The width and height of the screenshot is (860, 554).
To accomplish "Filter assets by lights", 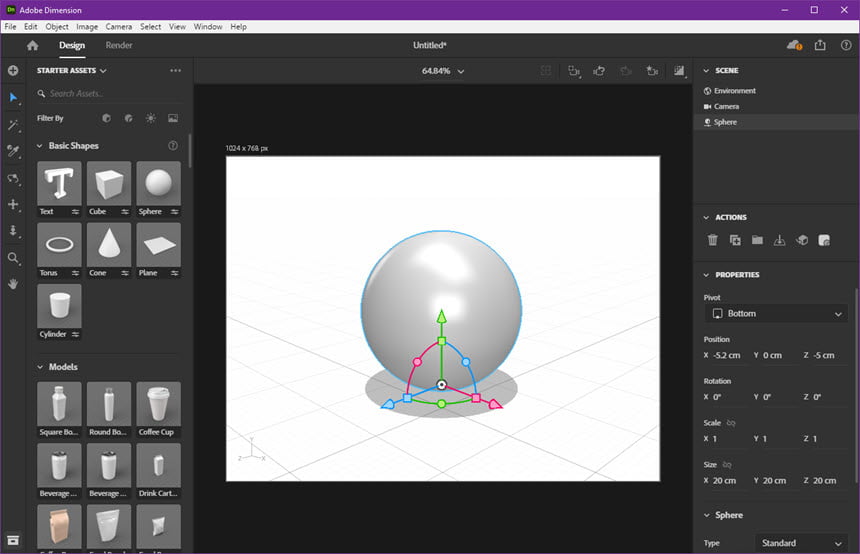I will [151, 118].
